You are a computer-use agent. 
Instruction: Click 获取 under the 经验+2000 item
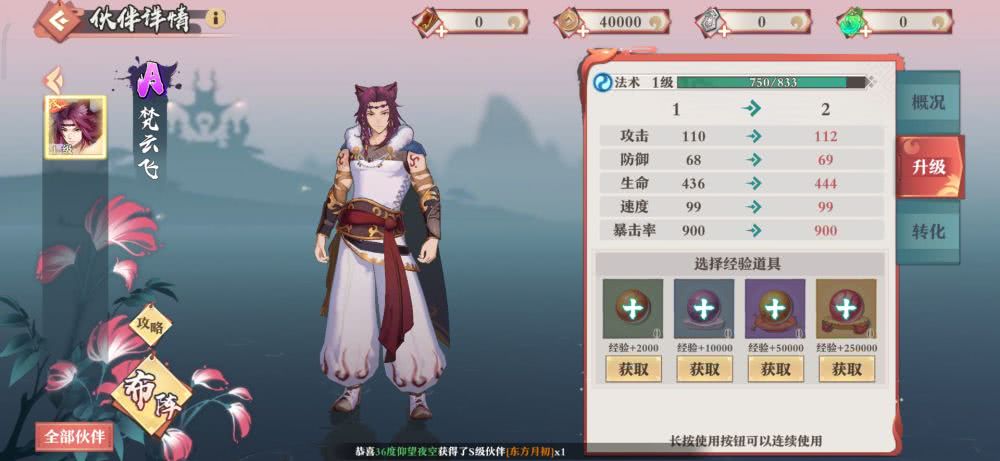633,369
